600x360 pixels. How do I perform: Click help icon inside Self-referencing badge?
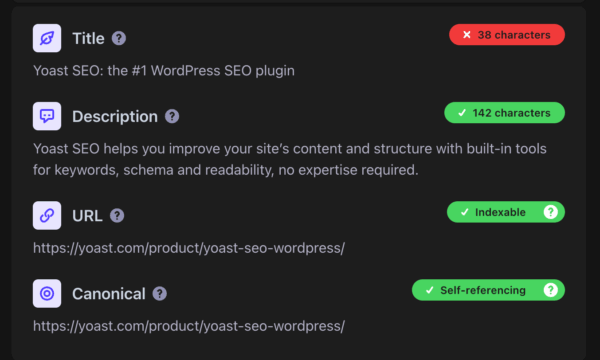pos(550,290)
